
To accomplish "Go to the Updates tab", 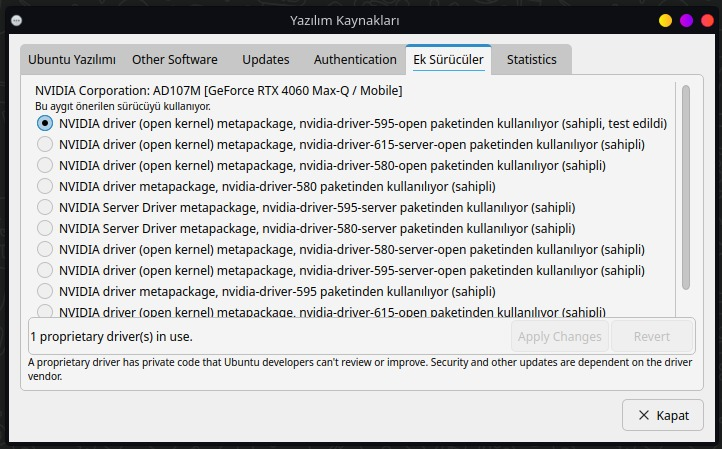I will pyautogui.click(x=266, y=60).
